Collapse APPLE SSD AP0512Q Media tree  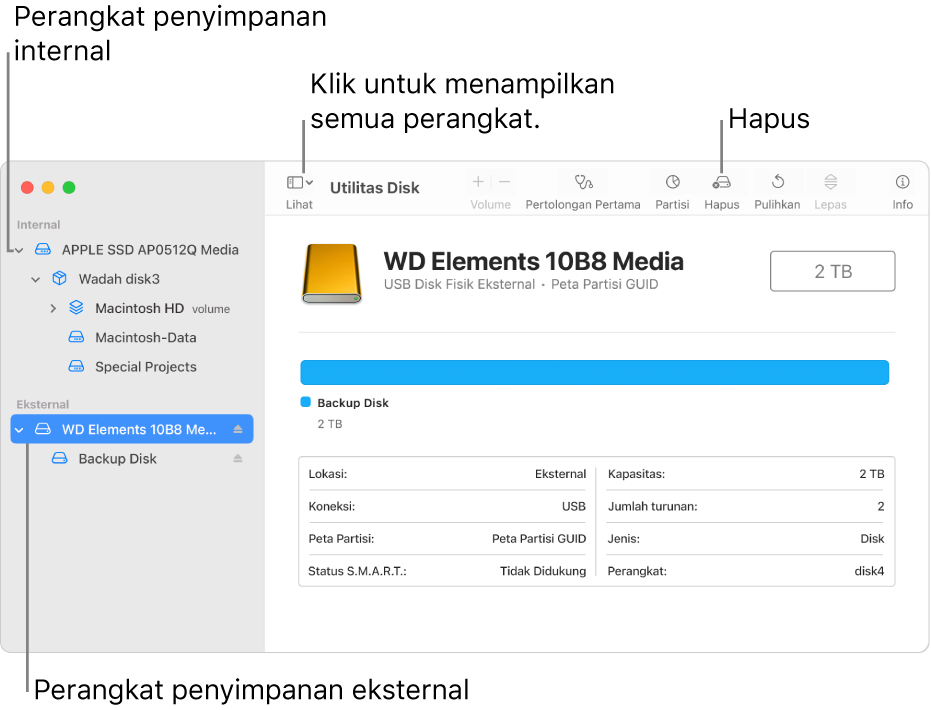click(x=19, y=251)
